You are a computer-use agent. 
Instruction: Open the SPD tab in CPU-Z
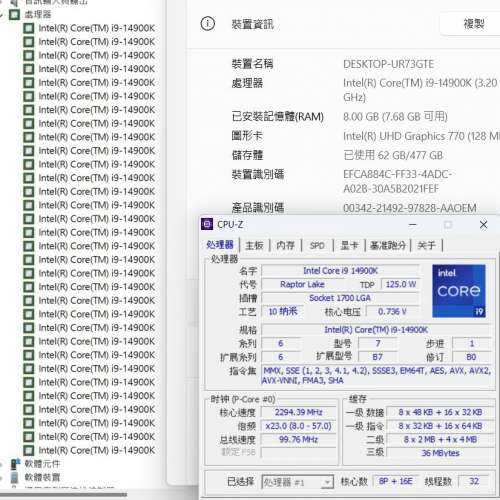tap(317, 246)
